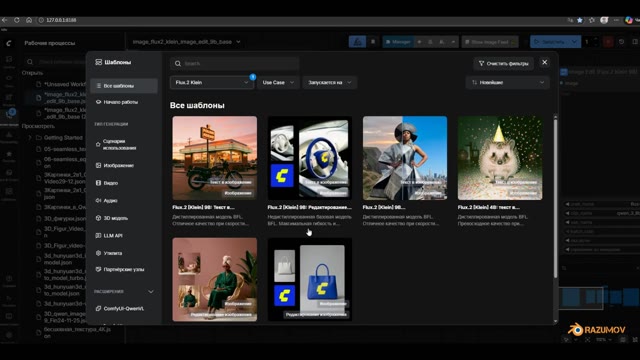Select the Аудио category icon

pyautogui.click(x=98, y=200)
